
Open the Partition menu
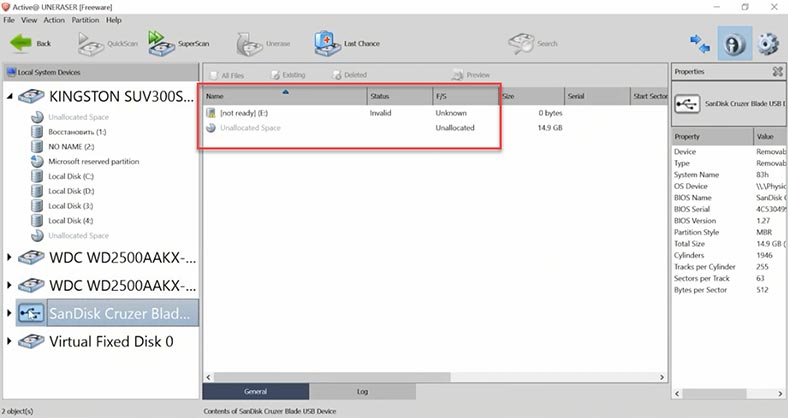(85, 20)
